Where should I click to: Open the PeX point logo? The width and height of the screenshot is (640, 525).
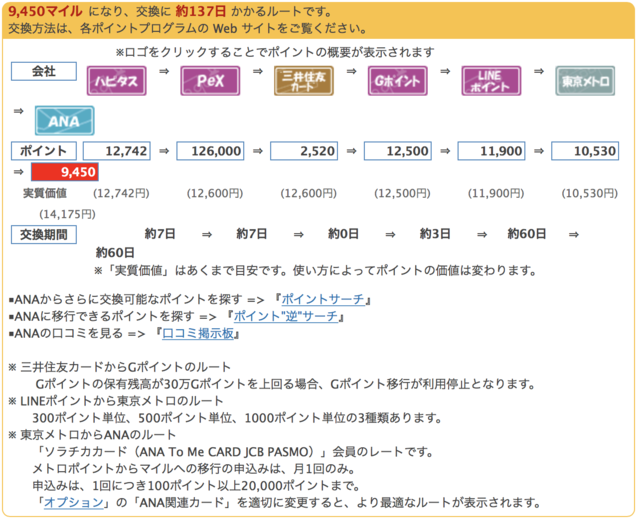tap(210, 81)
